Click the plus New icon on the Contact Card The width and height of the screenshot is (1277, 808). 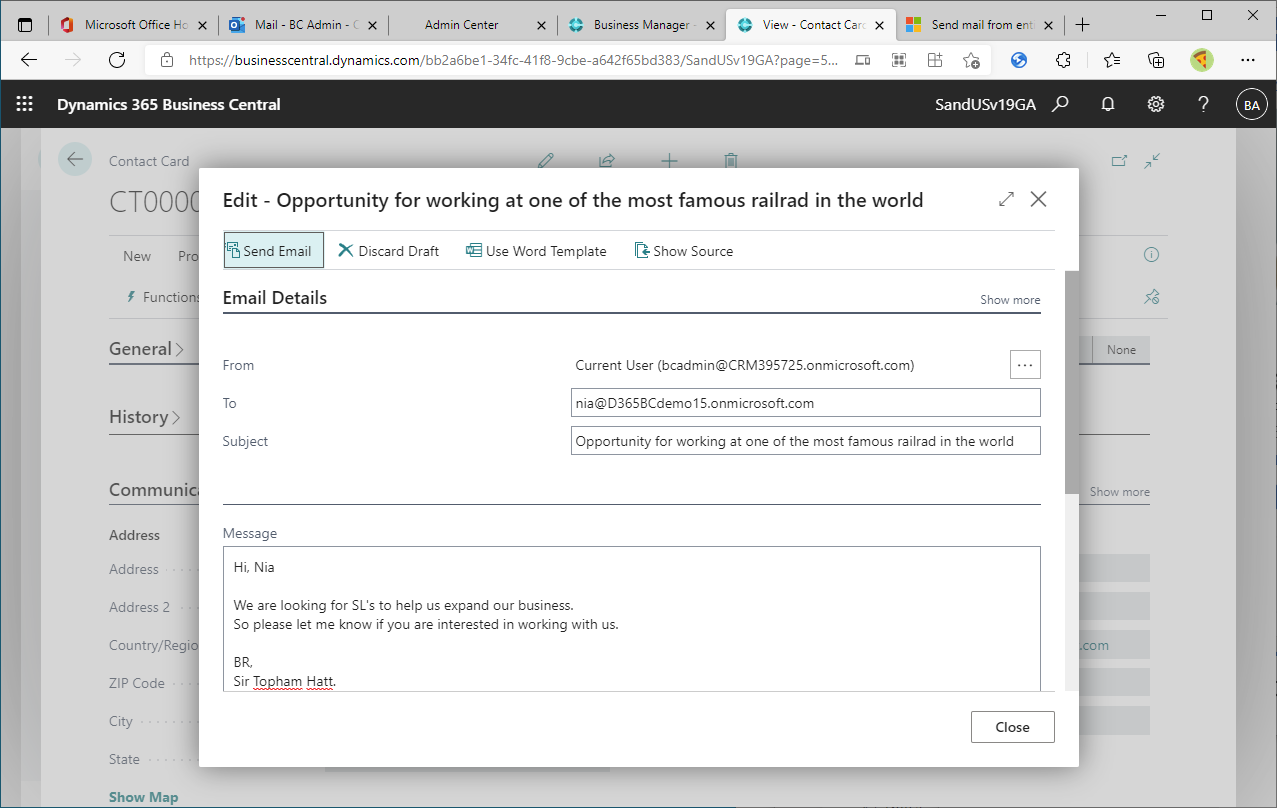click(668, 160)
